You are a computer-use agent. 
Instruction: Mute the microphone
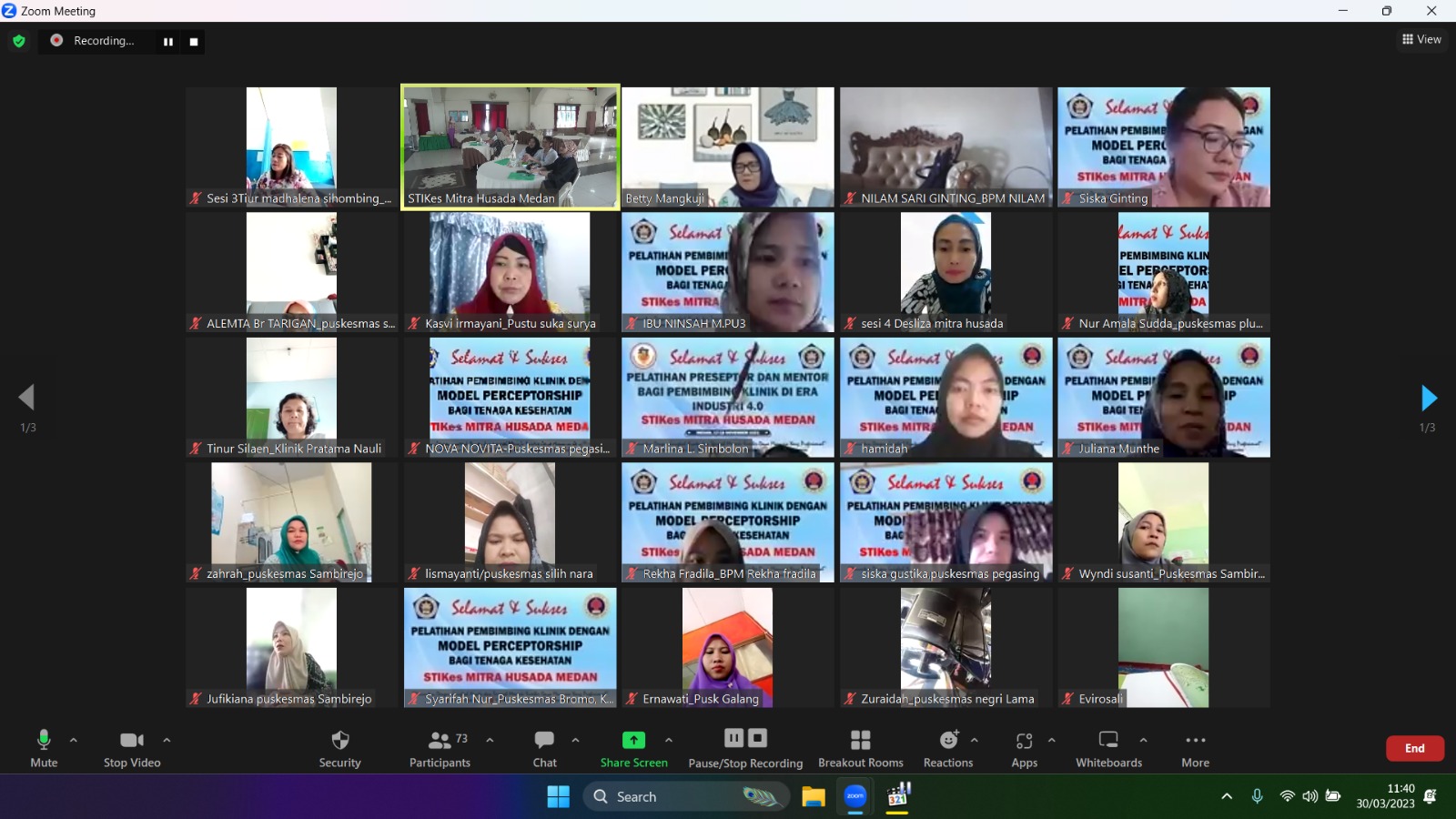(x=44, y=748)
